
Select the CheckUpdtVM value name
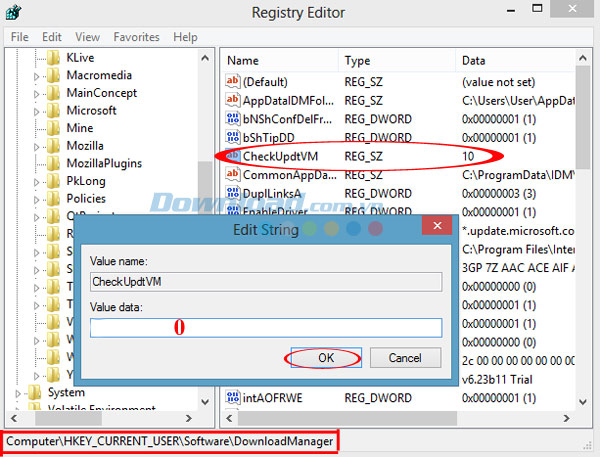(280, 156)
